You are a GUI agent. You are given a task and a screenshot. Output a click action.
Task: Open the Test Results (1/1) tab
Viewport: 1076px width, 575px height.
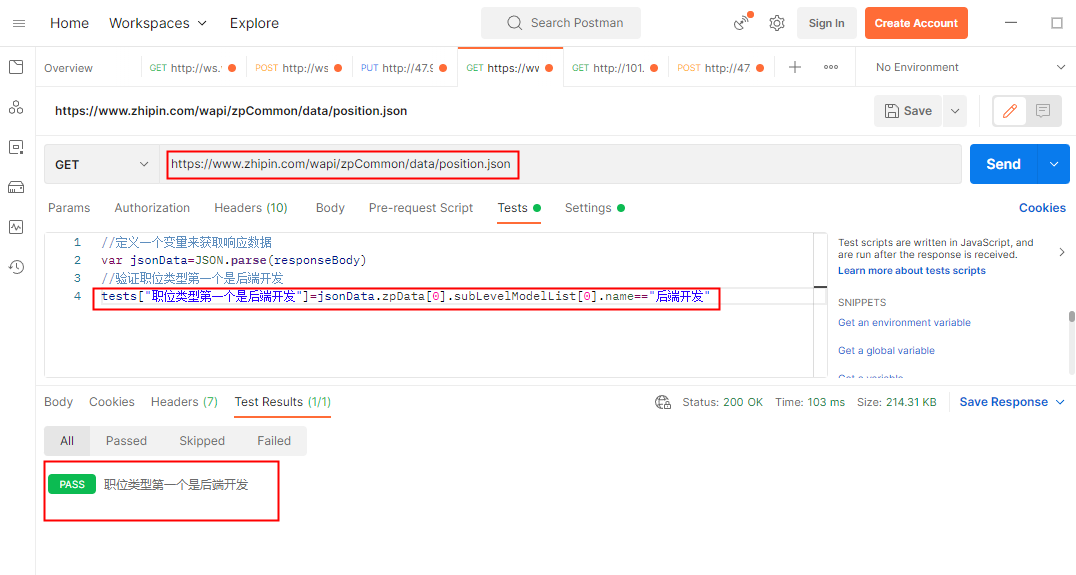click(283, 402)
